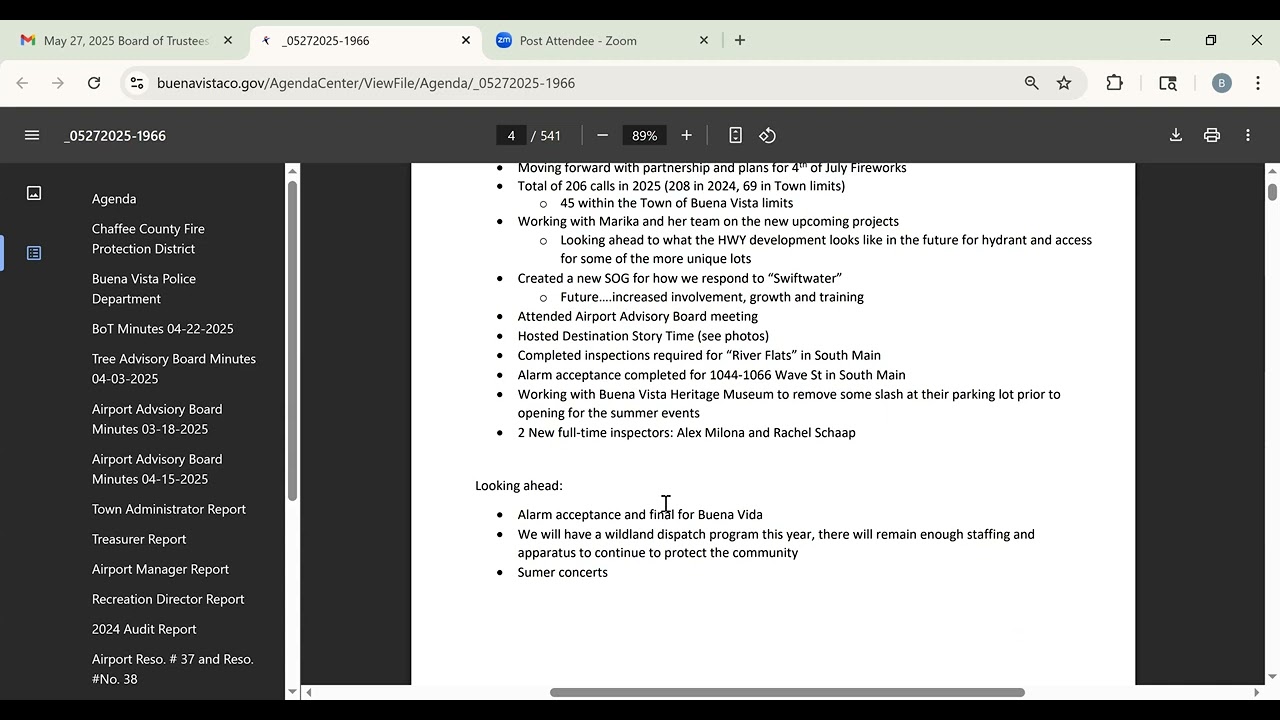
Task: Open the browser zoom magnifier icon
Action: (x=1032, y=83)
